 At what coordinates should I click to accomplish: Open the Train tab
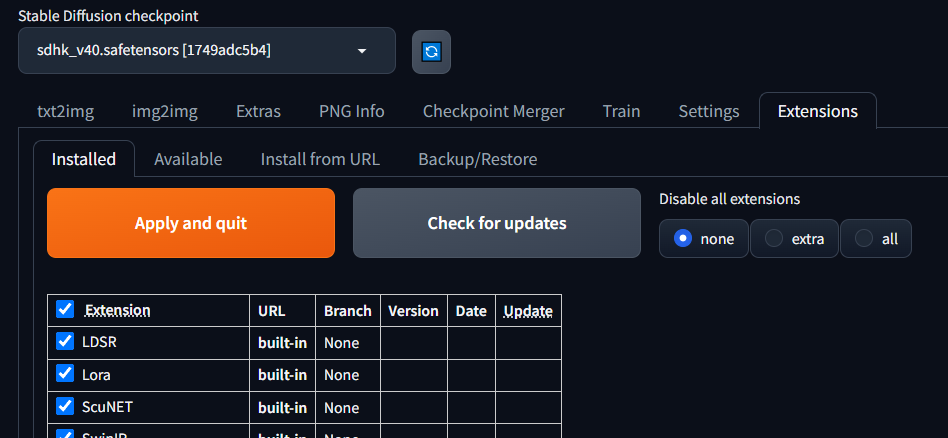pyautogui.click(x=621, y=111)
